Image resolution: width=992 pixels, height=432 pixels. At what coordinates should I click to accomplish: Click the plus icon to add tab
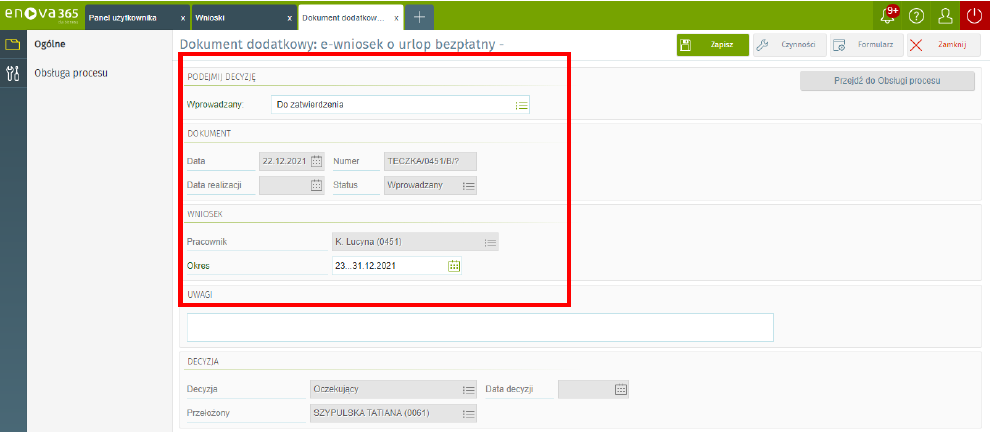(x=419, y=17)
